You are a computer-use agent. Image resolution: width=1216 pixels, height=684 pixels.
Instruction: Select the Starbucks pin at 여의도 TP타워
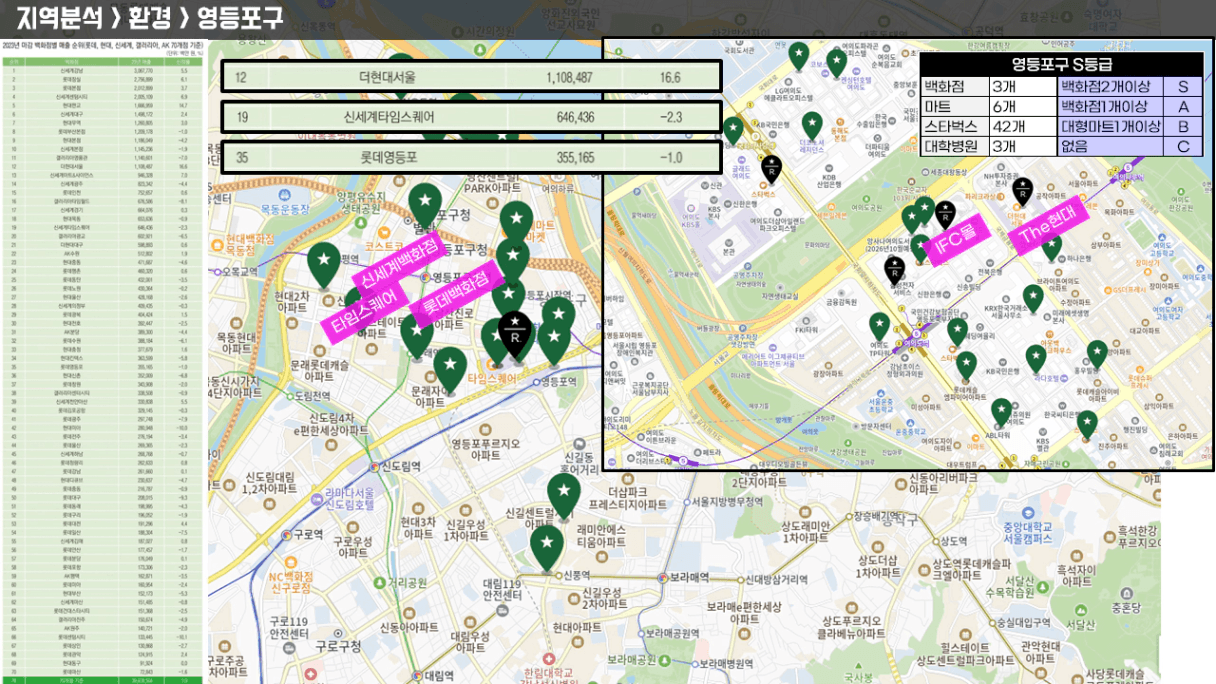pyautogui.click(x=879, y=327)
